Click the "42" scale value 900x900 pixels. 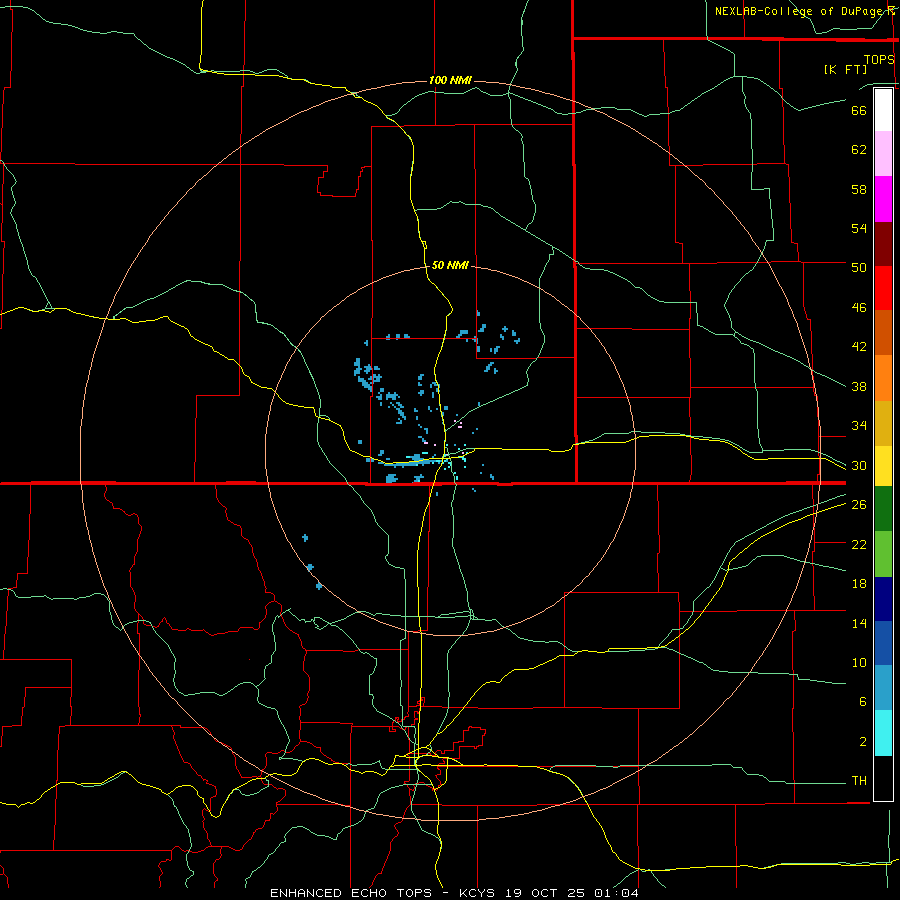tap(859, 347)
